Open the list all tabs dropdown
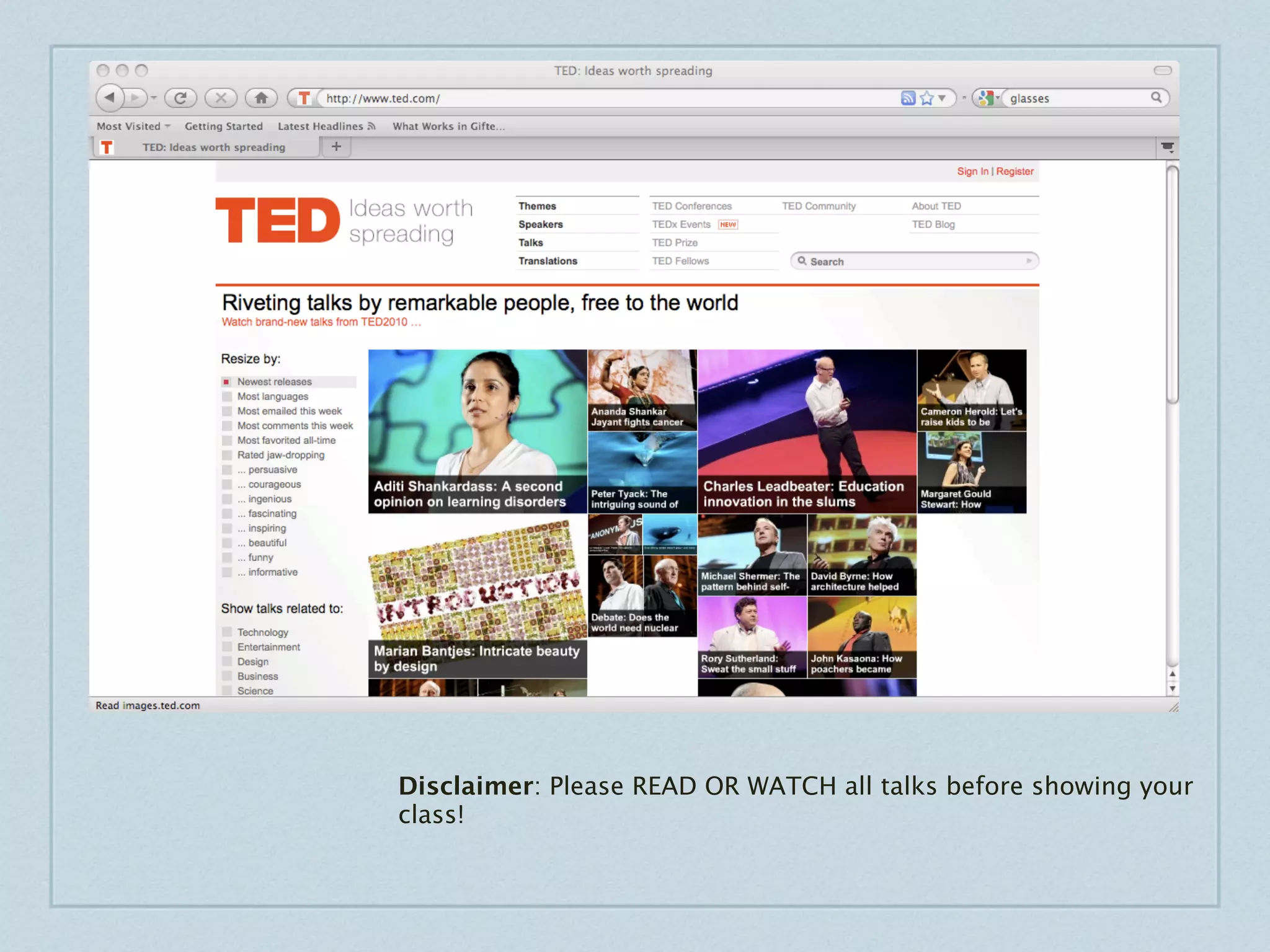The height and width of the screenshot is (952, 1270). tap(1168, 148)
